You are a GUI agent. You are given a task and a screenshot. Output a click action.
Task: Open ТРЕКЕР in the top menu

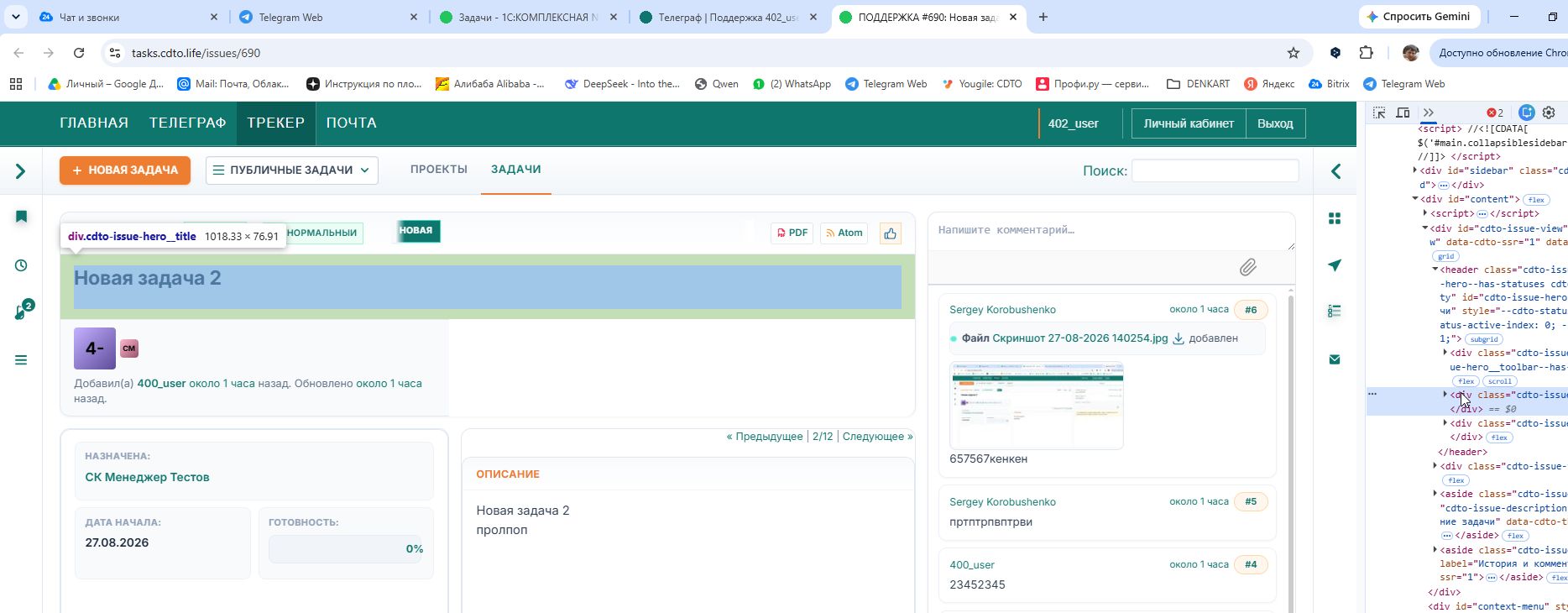[275, 123]
